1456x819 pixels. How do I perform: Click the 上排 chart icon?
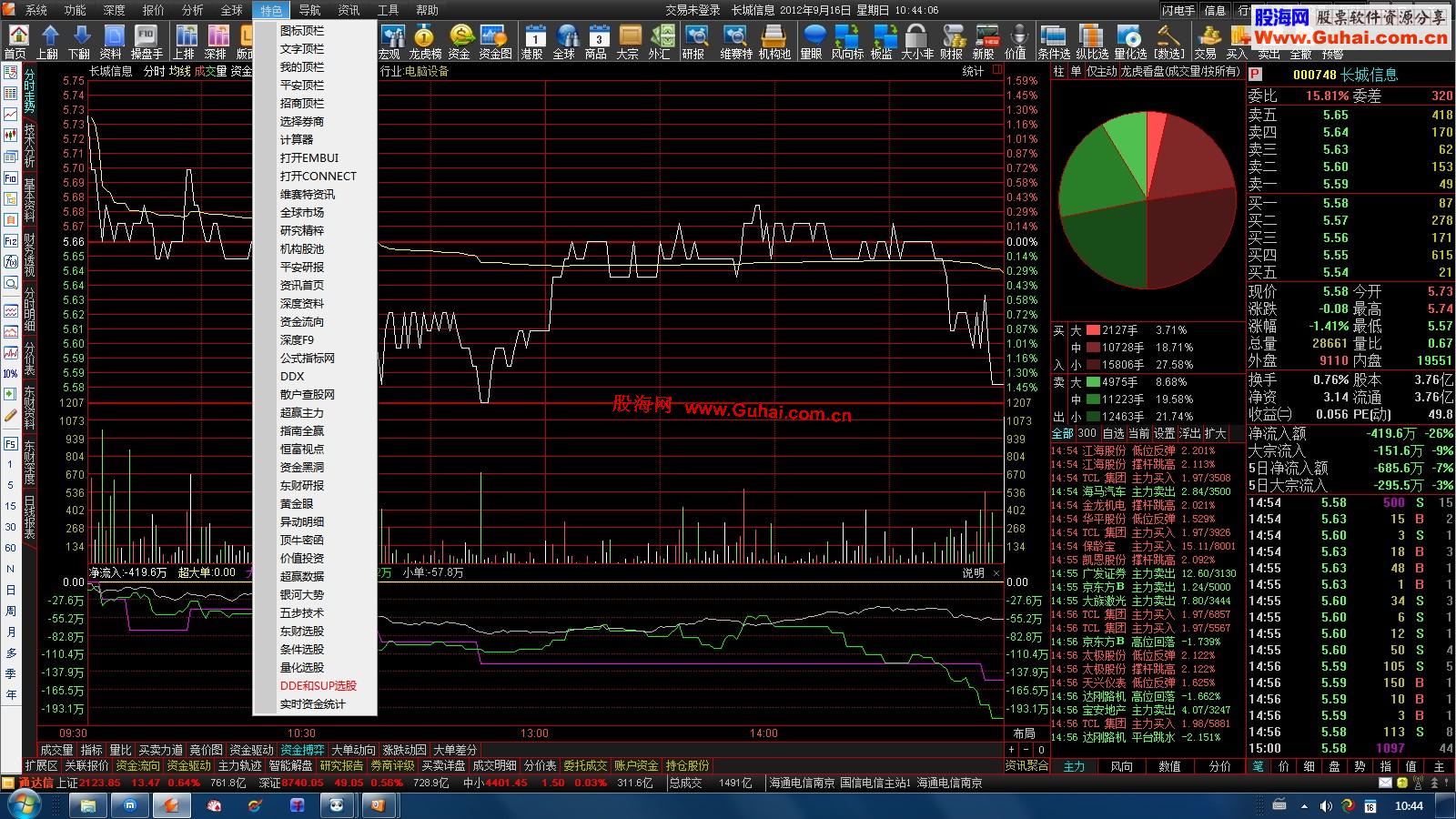185,42
